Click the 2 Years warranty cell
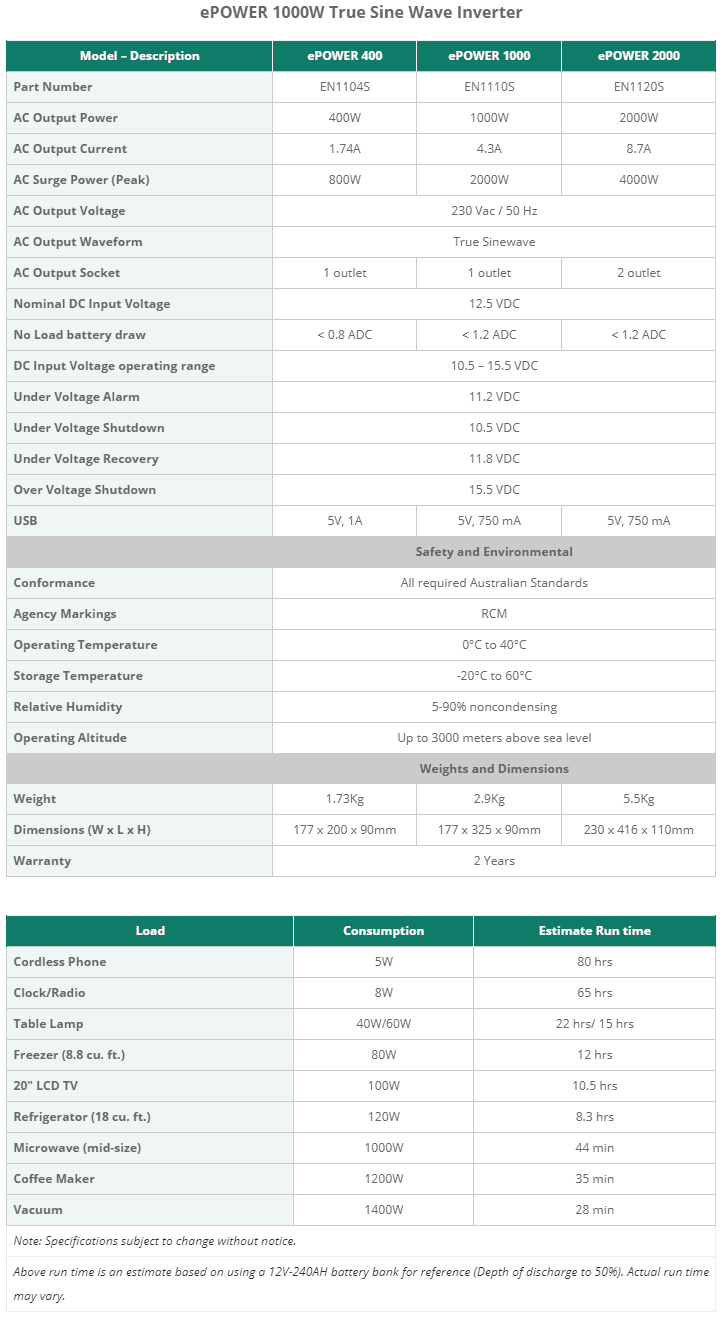 [x=494, y=861]
